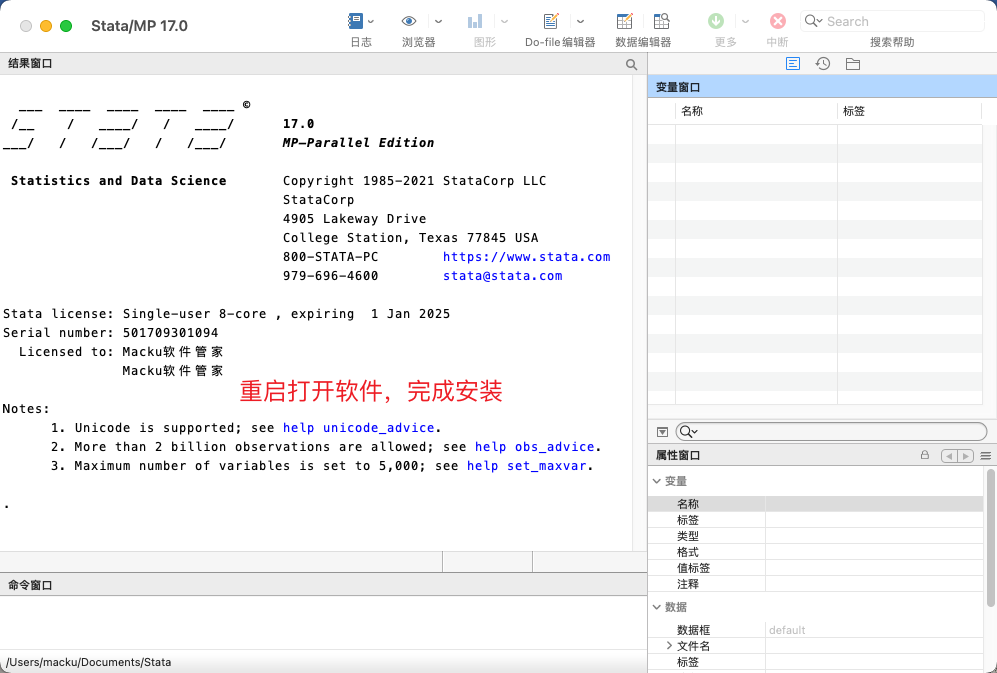Screen dimensions: 997x673
Task: Select the 类型 property row
Action: coord(816,536)
